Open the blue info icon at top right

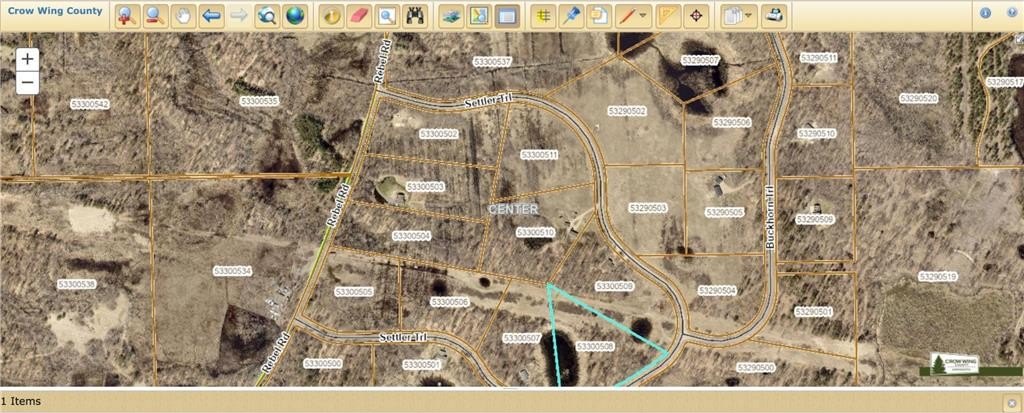[x=985, y=13]
